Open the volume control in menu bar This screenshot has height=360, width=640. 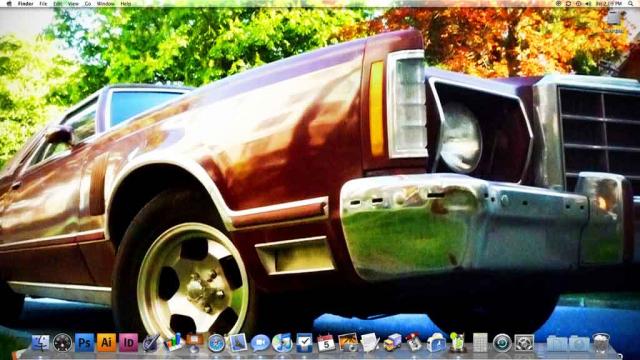point(588,3)
